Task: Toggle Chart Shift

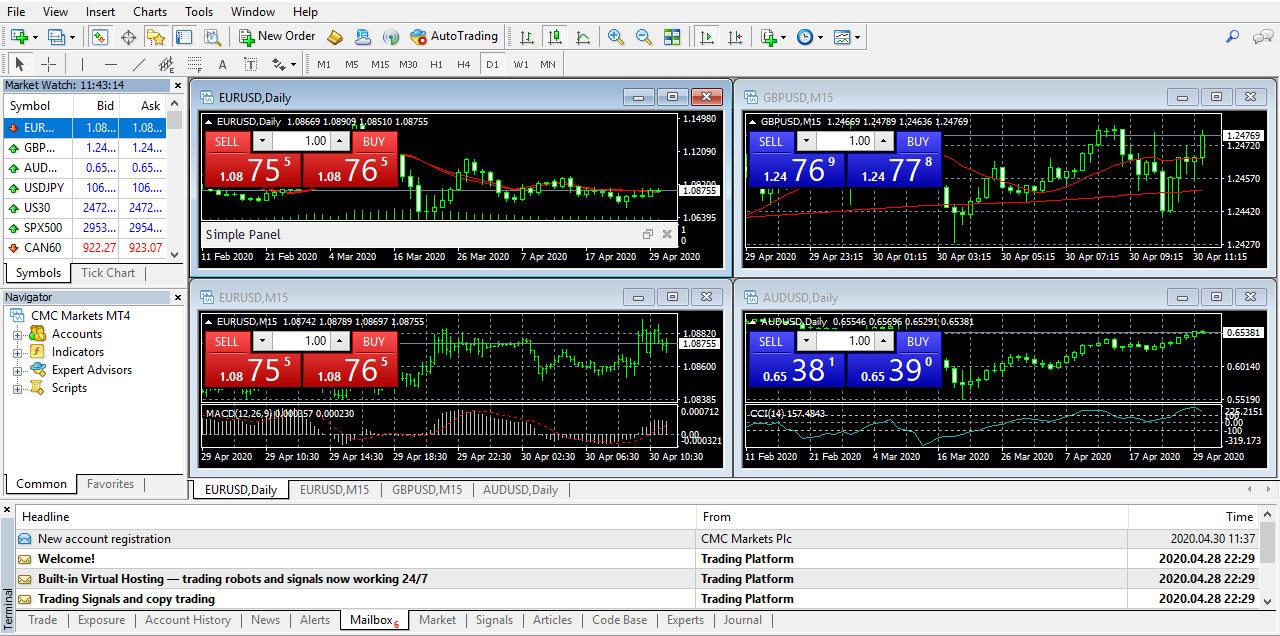Action: [x=735, y=37]
